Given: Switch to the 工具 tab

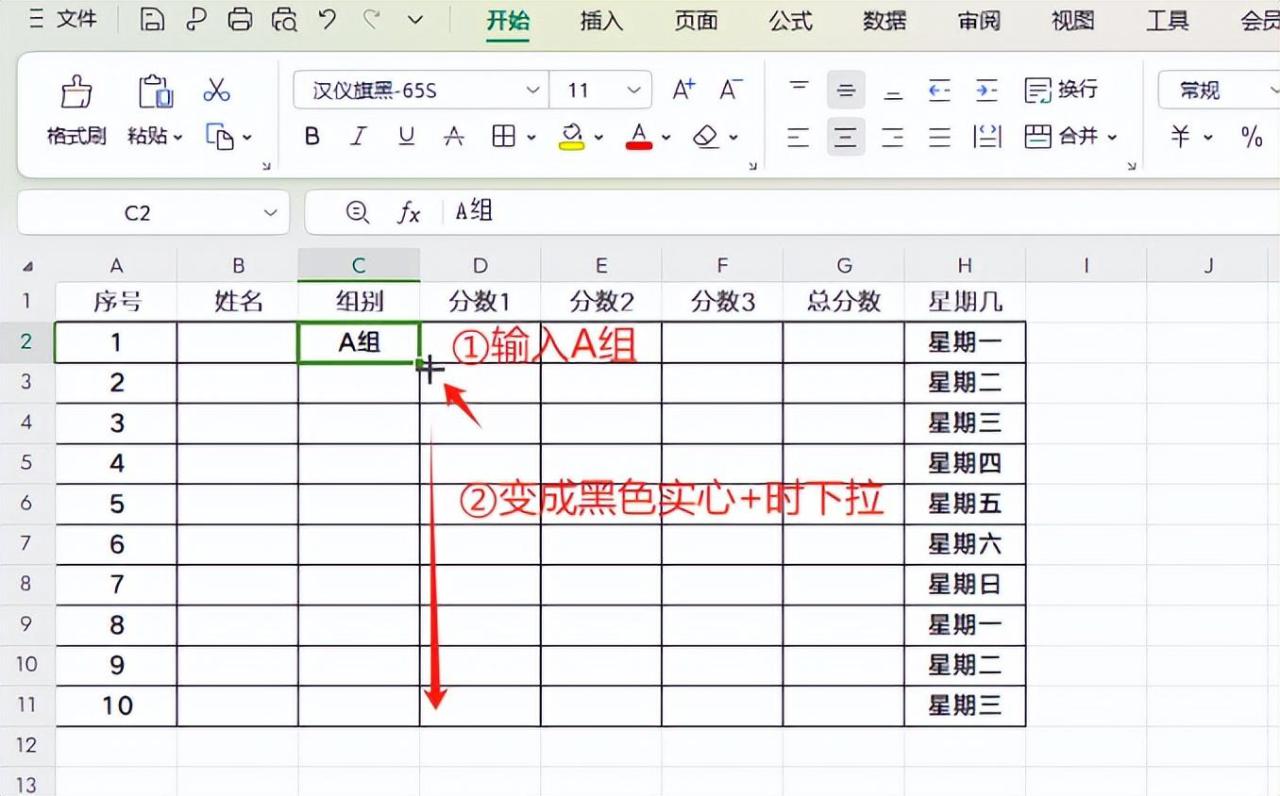Looking at the screenshot, I should coord(1167,20).
